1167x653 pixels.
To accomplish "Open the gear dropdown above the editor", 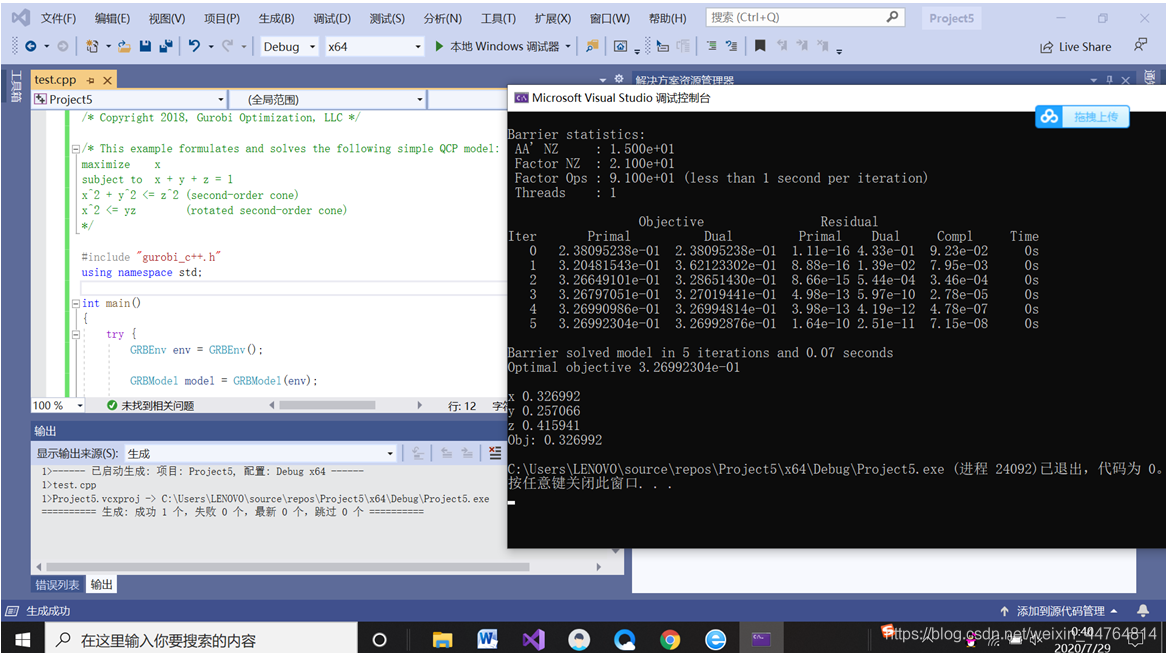I will (618, 79).
